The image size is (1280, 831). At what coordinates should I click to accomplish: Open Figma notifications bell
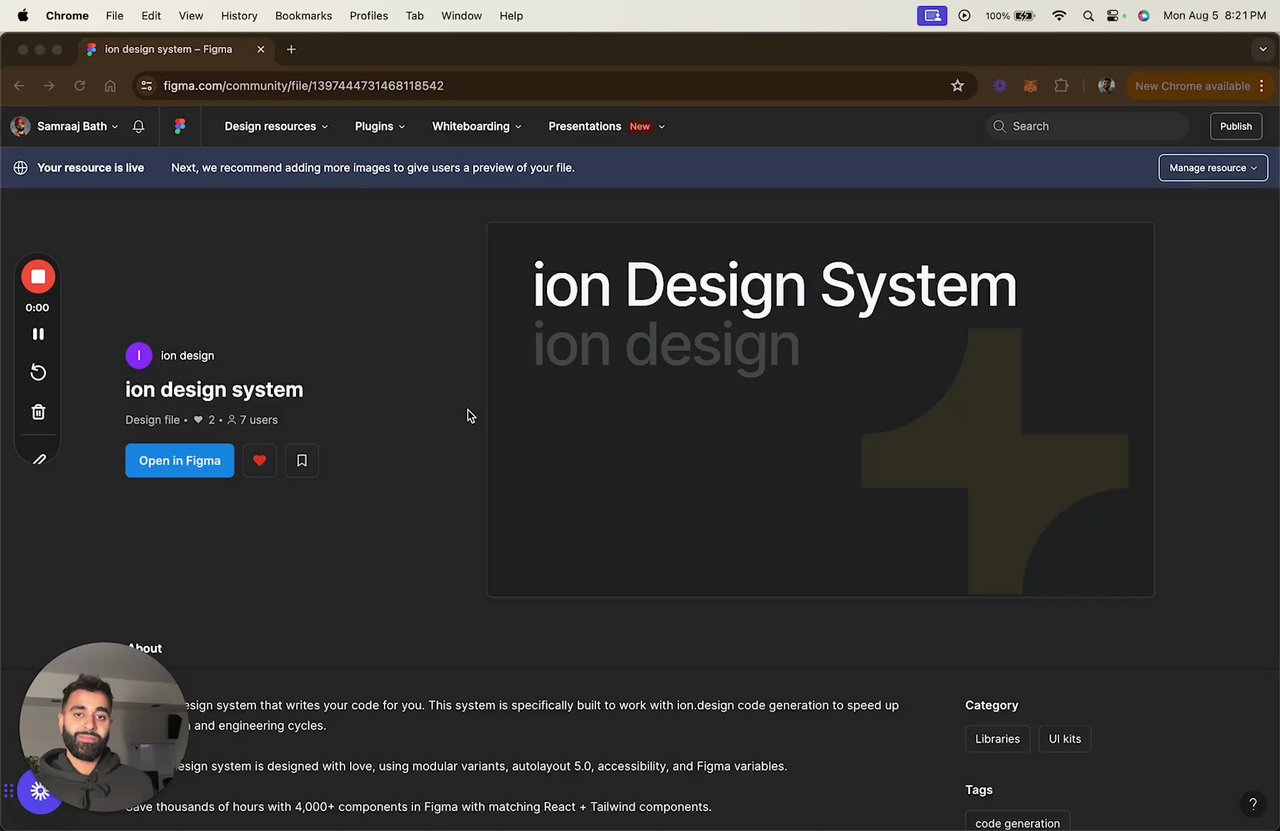pyautogui.click(x=139, y=126)
